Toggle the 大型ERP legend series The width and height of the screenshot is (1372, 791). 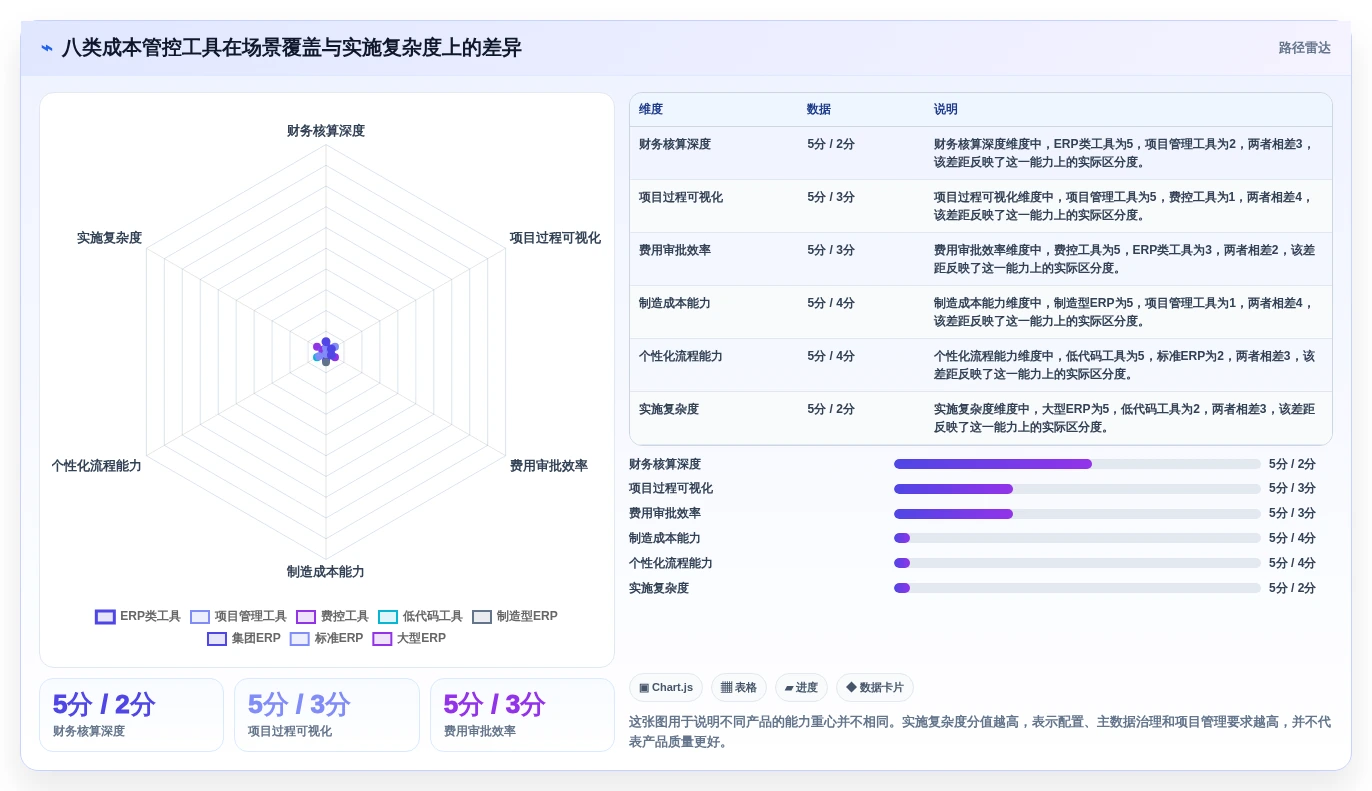(x=409, y=638)
